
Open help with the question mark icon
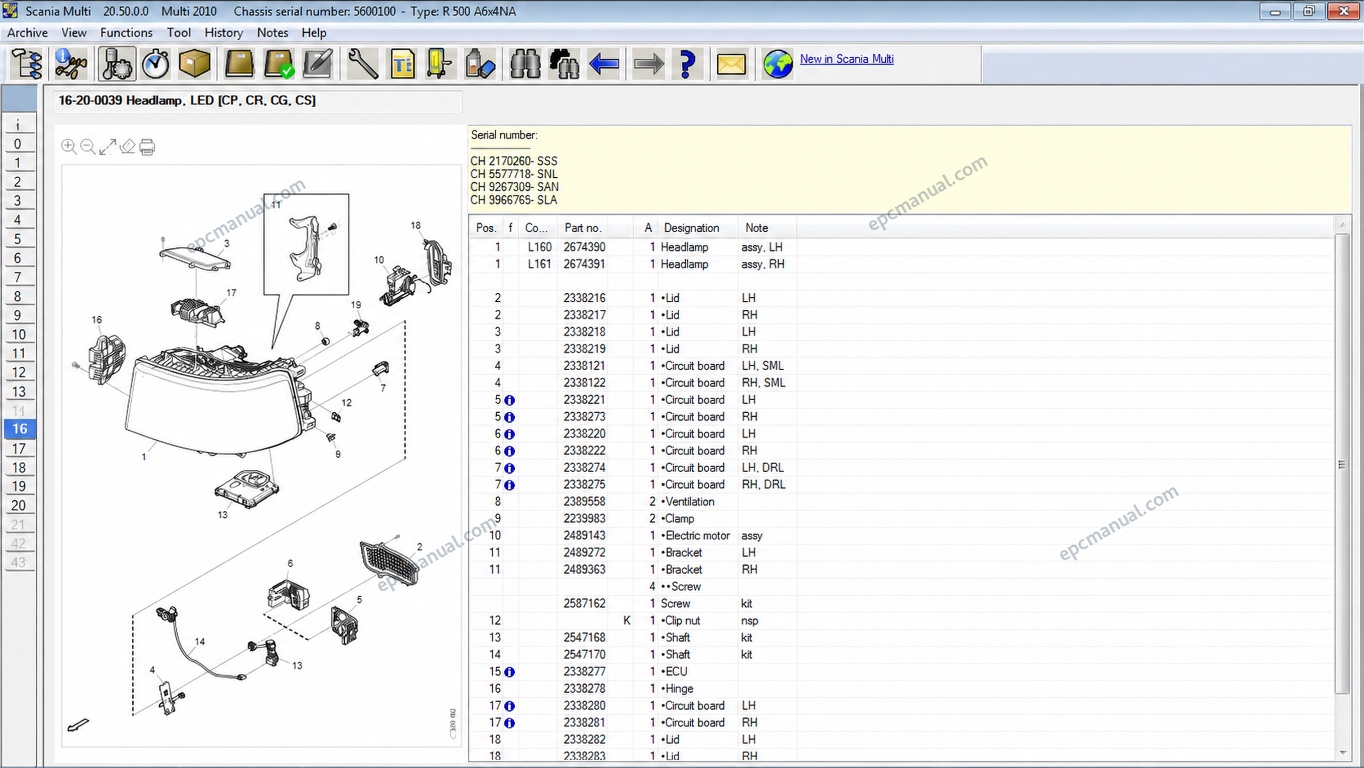click(x=687, y=64)
